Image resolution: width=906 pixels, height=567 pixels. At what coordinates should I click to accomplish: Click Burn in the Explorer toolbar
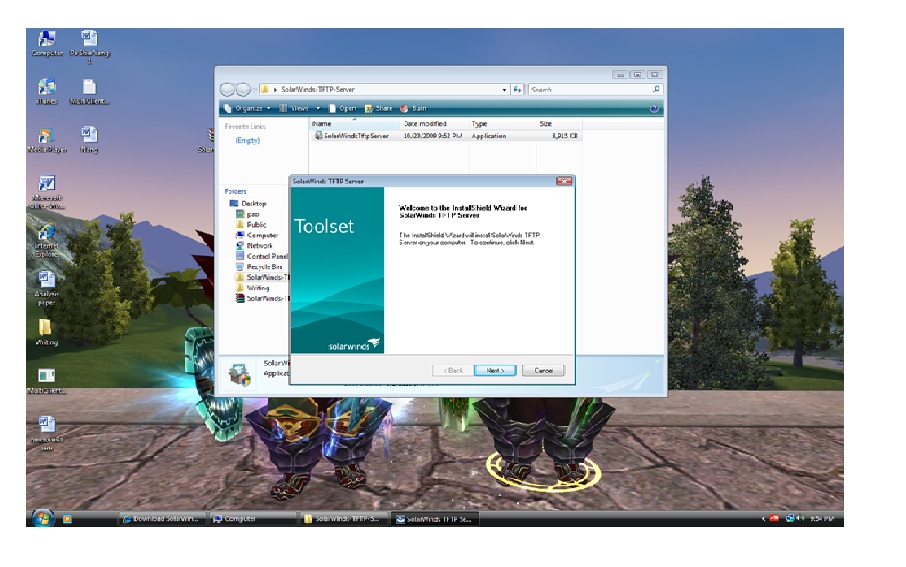click(x=414, y=109)
